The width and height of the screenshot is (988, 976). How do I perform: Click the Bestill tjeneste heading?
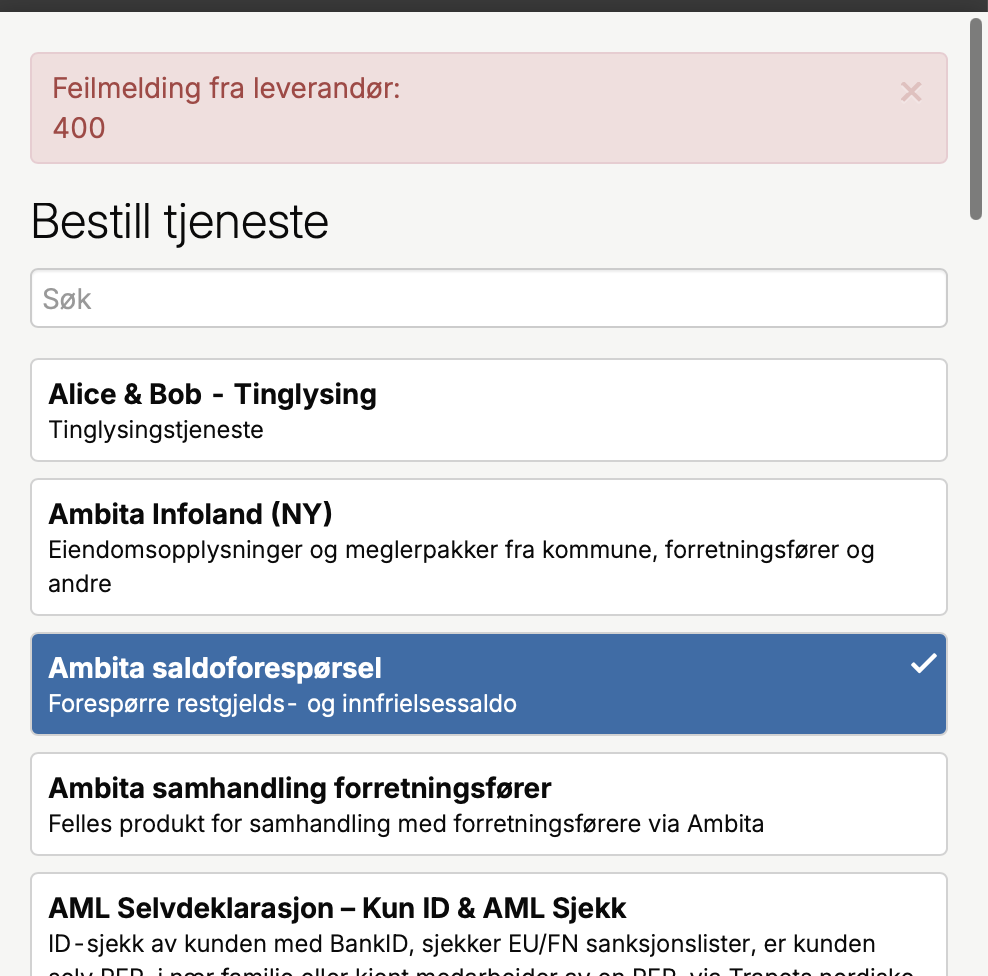click(x=180, y=222)
